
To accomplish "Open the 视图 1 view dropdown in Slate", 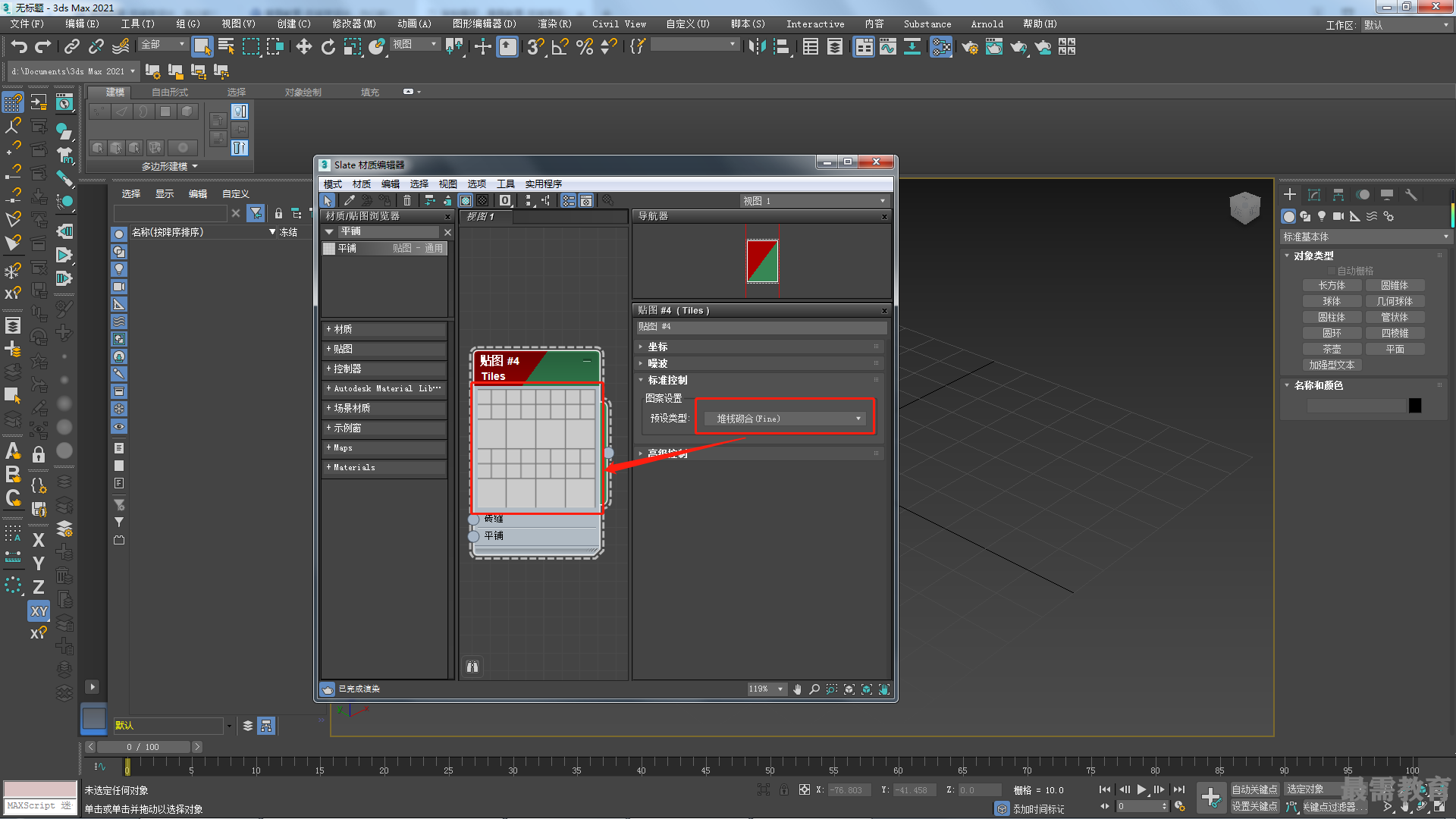I will pyautogui.click(x=814, y=201).
